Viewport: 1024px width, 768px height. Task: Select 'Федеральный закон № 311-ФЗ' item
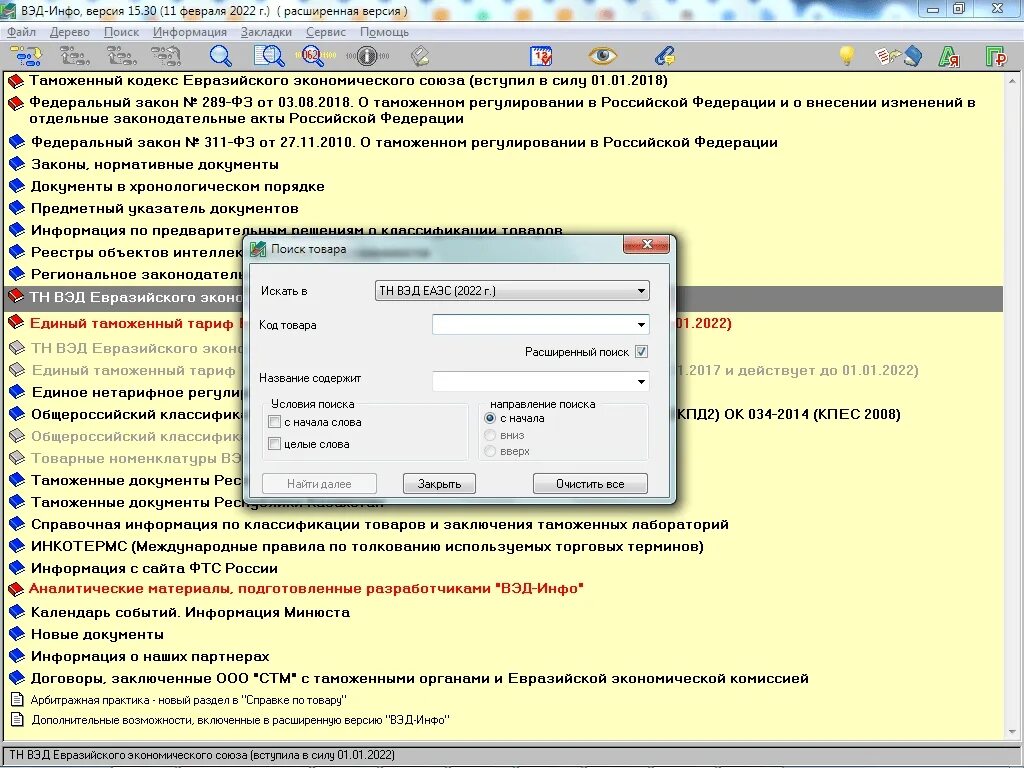[404, 142]
